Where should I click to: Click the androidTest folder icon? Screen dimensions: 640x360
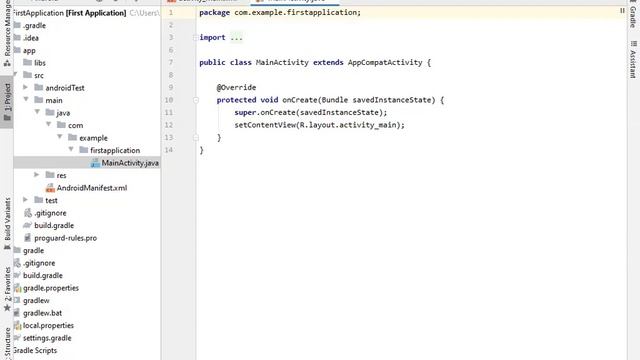tap(39, 87)
